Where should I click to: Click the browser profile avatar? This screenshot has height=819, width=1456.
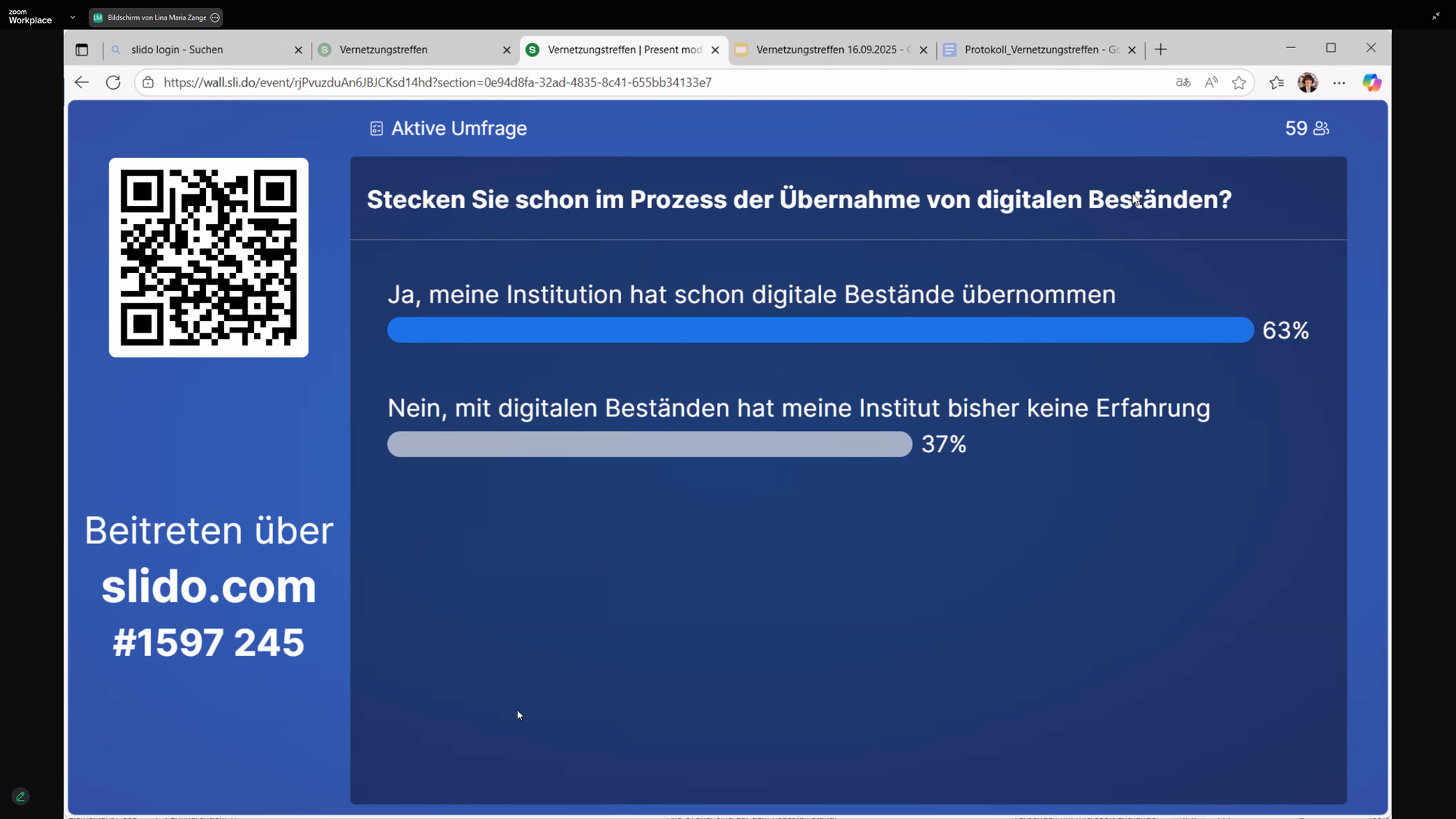coord(1307,82)
